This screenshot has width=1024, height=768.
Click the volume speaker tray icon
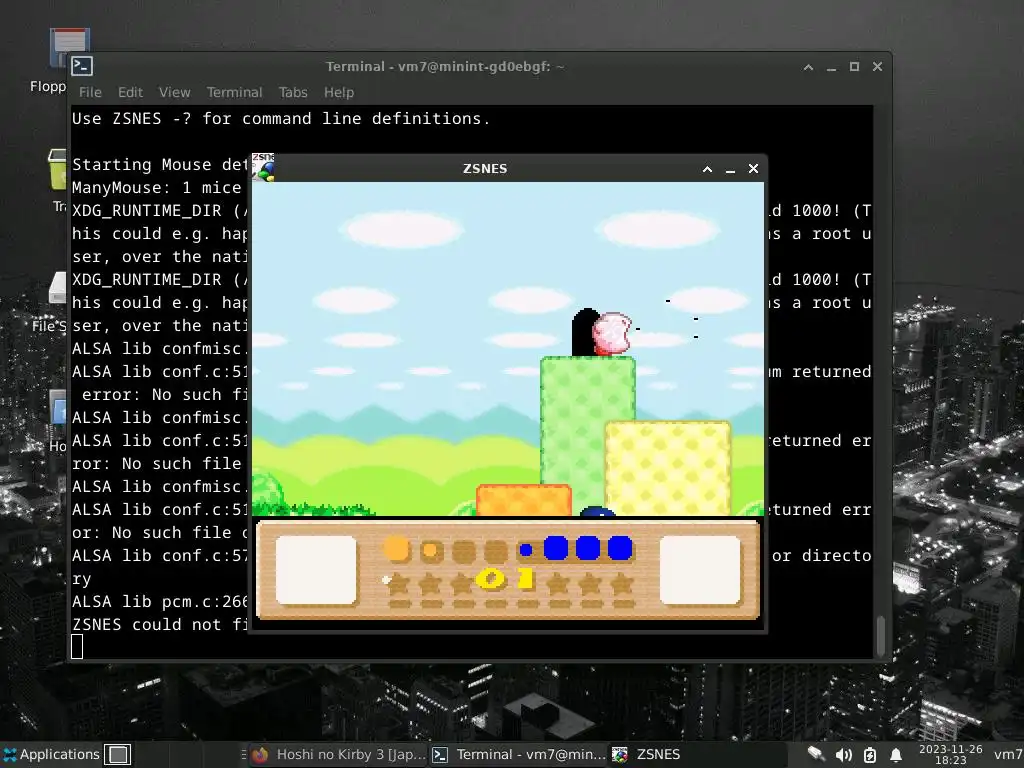click(x=843, y=755)
